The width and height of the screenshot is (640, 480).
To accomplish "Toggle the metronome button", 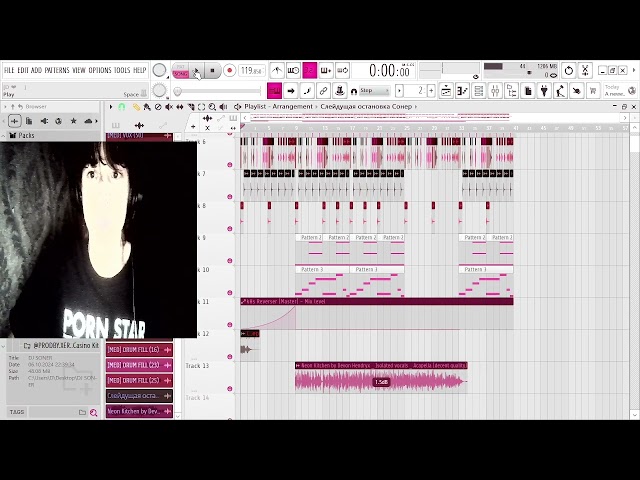I will 277,71.
